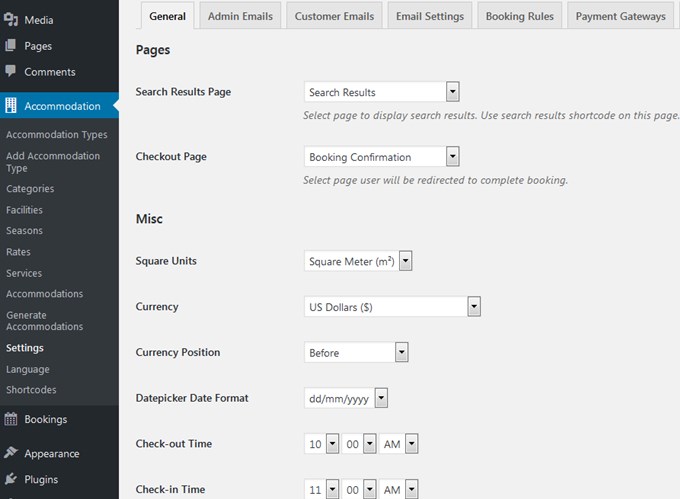Open Appearance in the sidebar

(52, 453)
